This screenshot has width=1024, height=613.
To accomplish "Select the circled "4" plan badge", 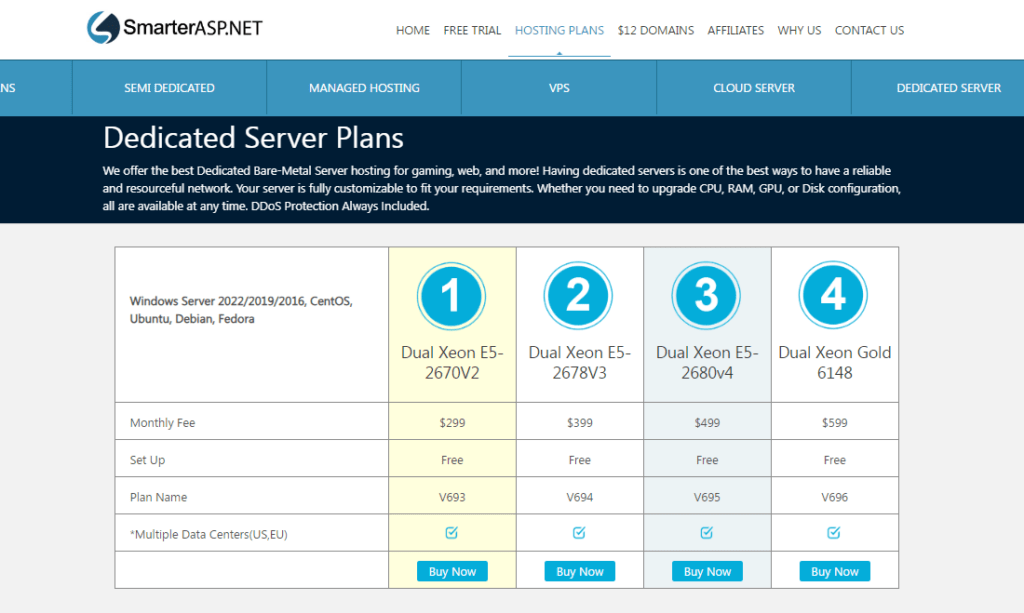I will pos(834,295).
